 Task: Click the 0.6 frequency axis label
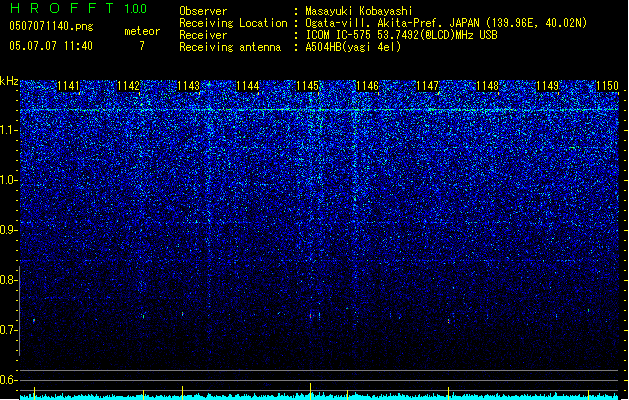click(x=9, y=380)
